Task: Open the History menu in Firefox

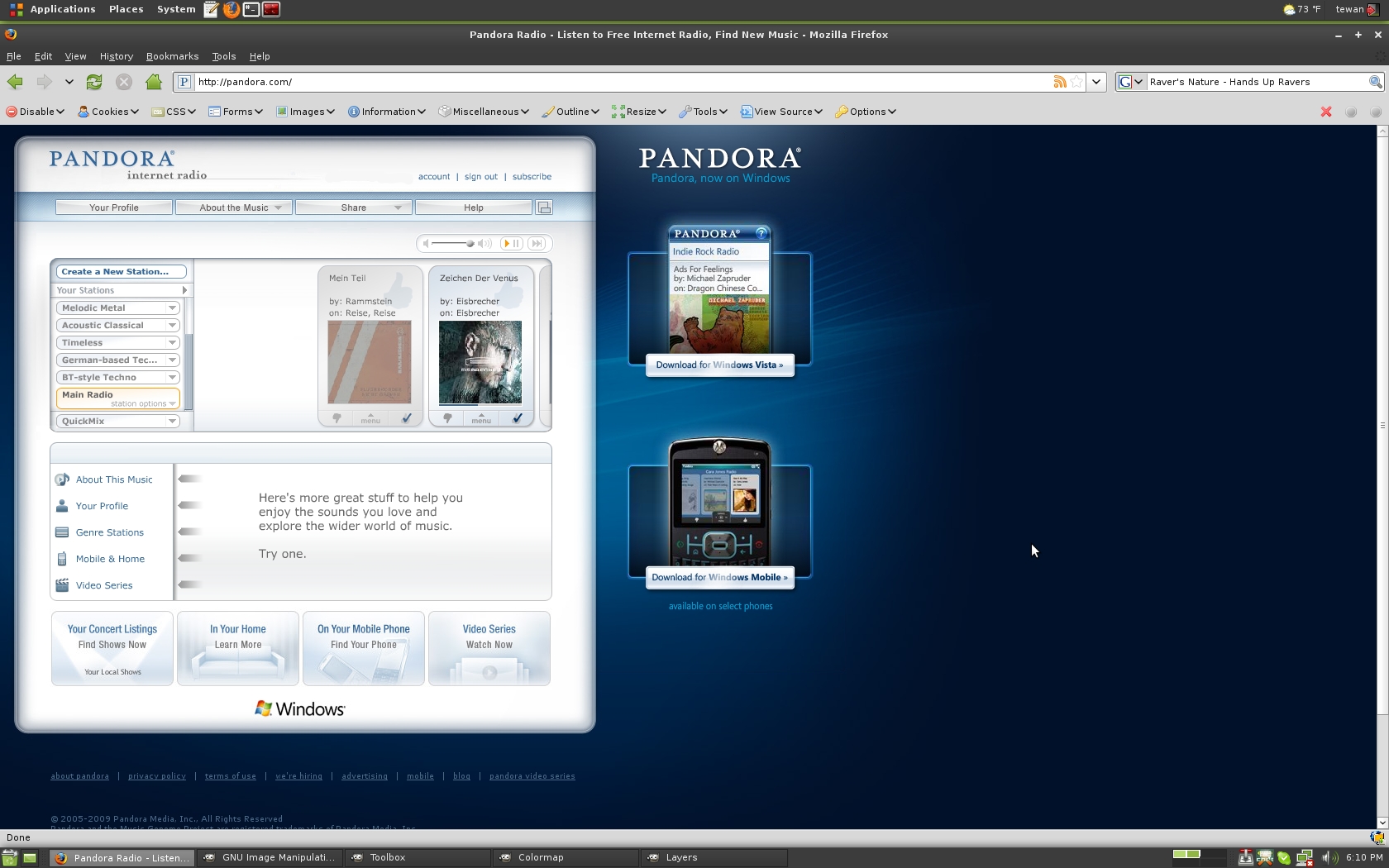Action: tap(116, 56)
